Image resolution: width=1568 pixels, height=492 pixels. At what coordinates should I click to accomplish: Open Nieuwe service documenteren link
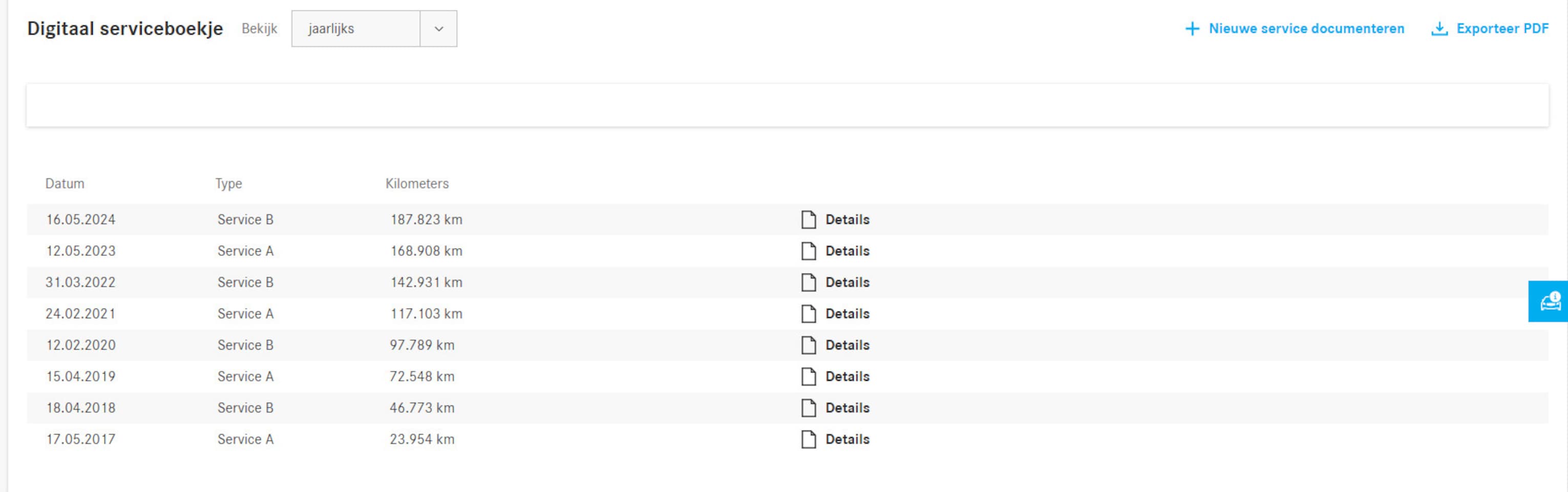1306,29
